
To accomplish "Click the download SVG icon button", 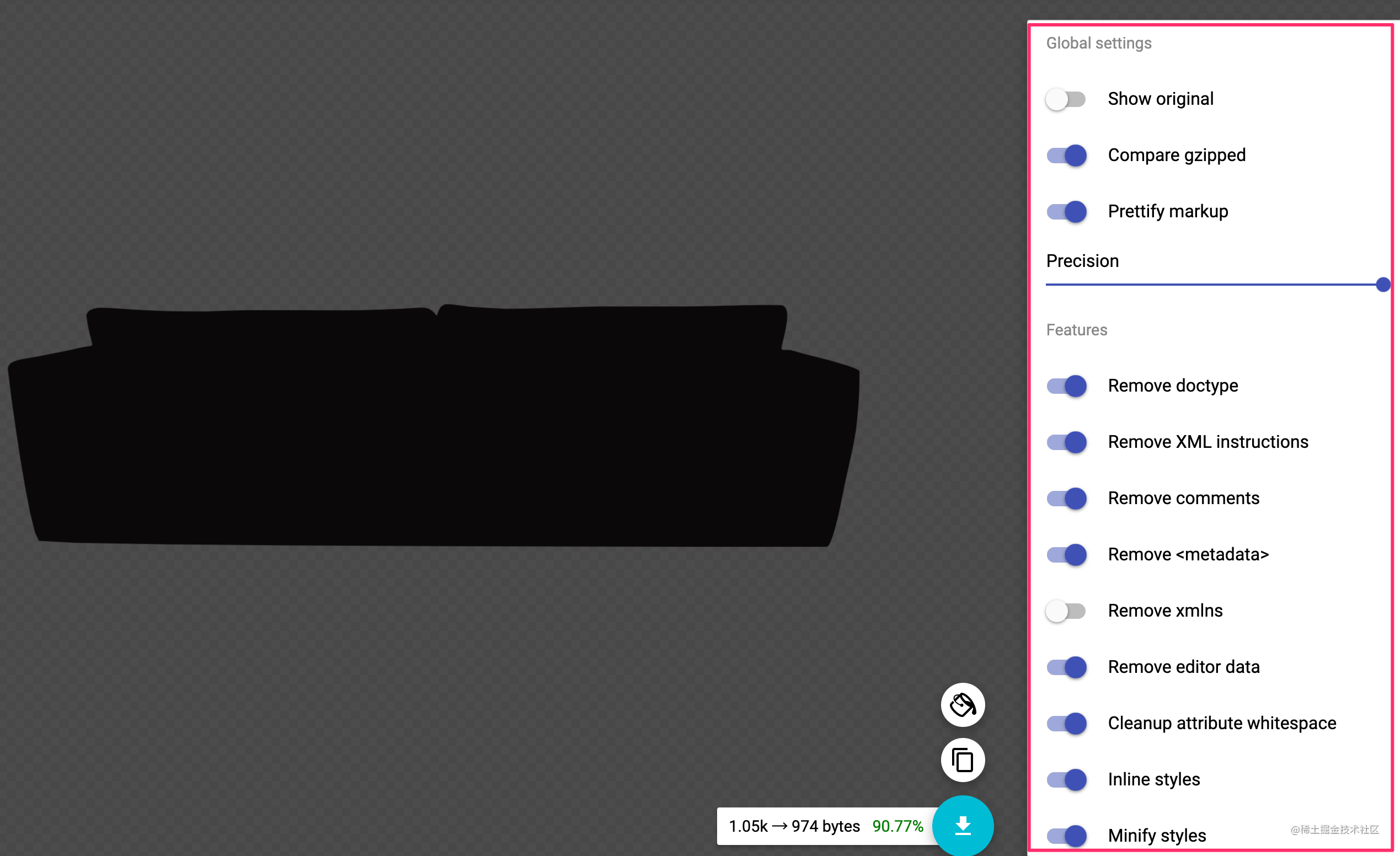I will tap(963, 825).
